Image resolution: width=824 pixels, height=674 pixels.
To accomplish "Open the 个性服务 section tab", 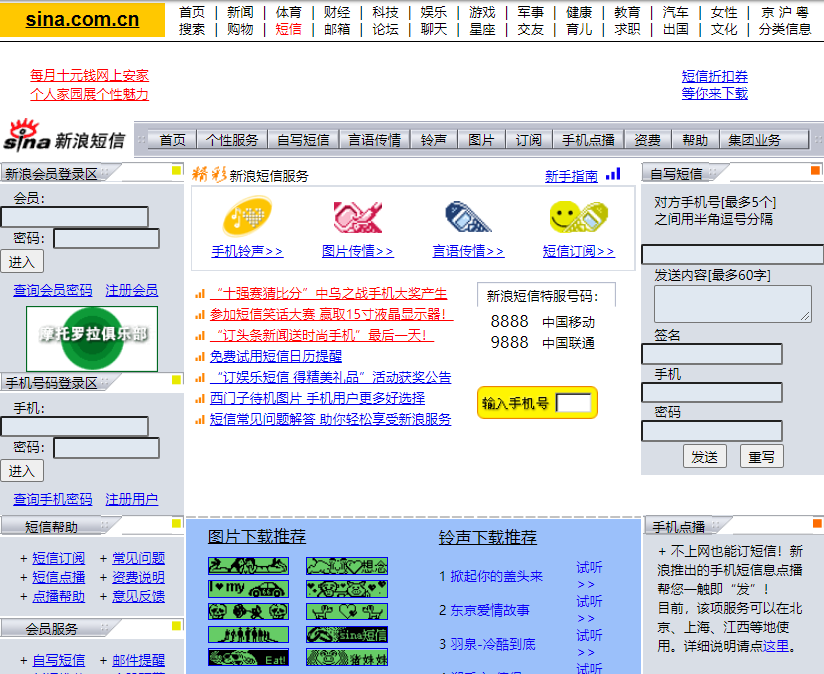I will pos(231,139).
